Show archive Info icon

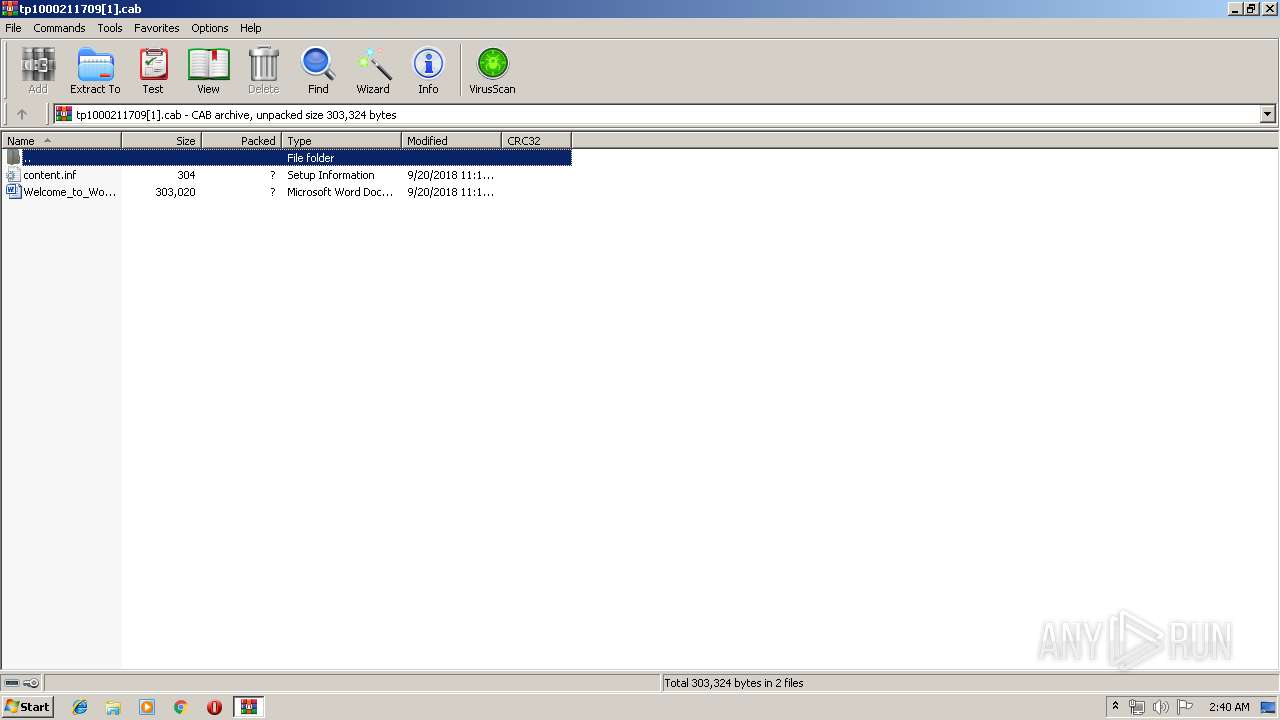pos(428,71)
